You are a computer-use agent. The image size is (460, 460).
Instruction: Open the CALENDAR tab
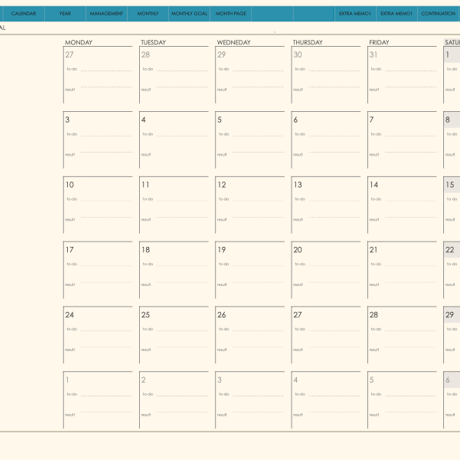(x=24, y=14)
